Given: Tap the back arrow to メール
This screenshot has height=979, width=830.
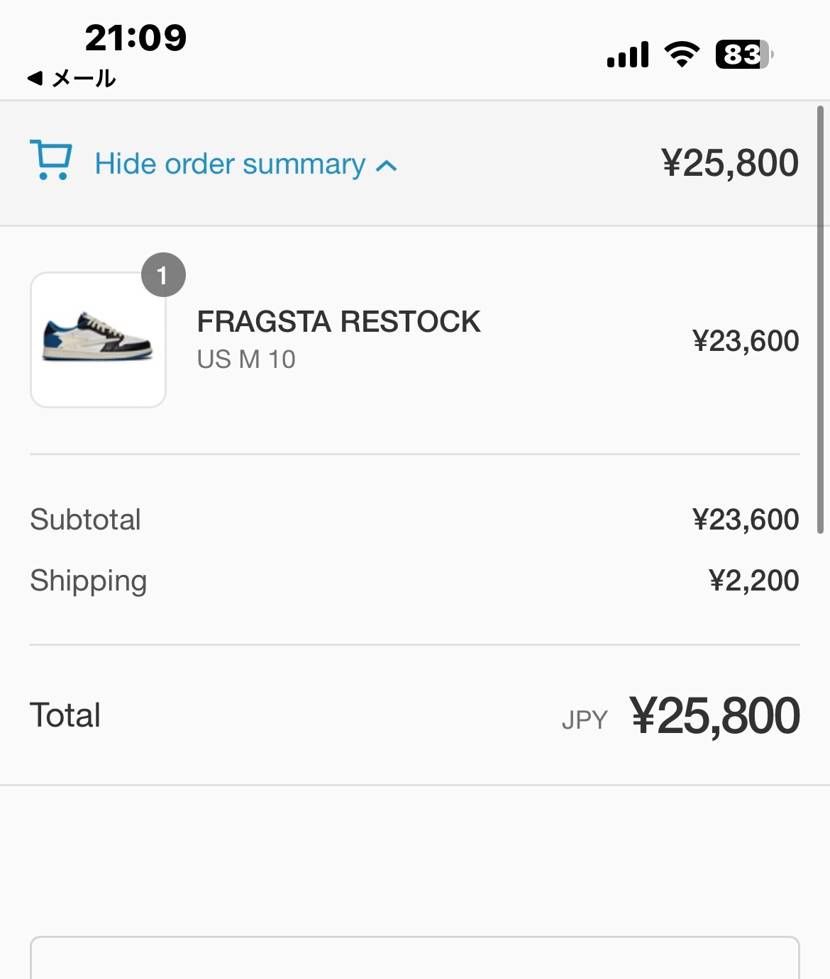Looking at the screenshot, I should (35, 78).
